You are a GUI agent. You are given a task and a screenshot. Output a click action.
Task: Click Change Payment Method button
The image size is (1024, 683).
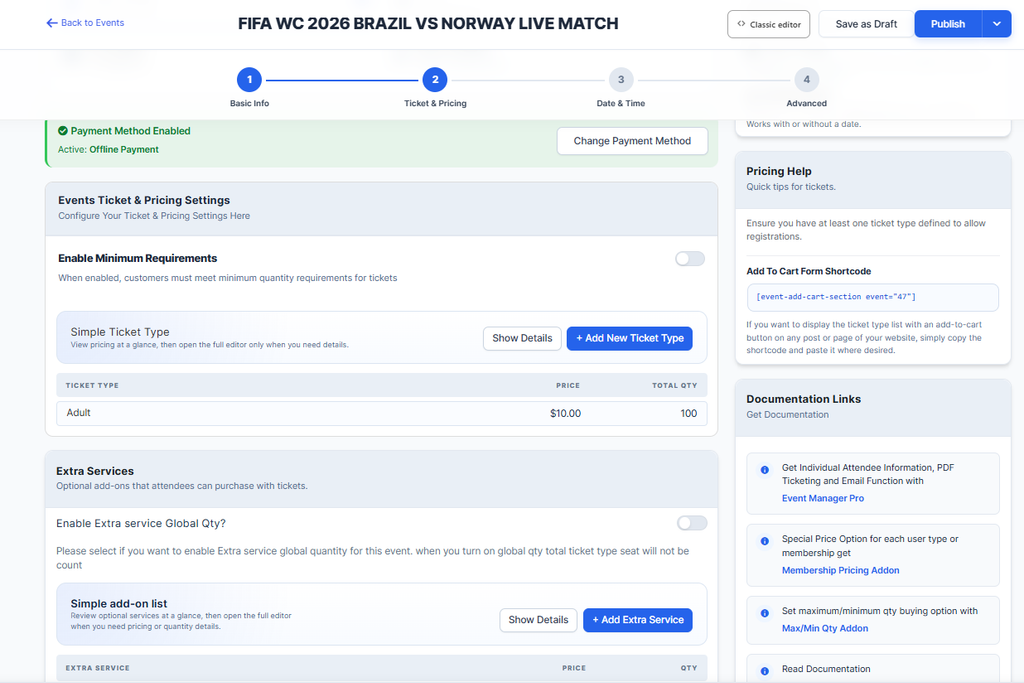tap(632, 141)
